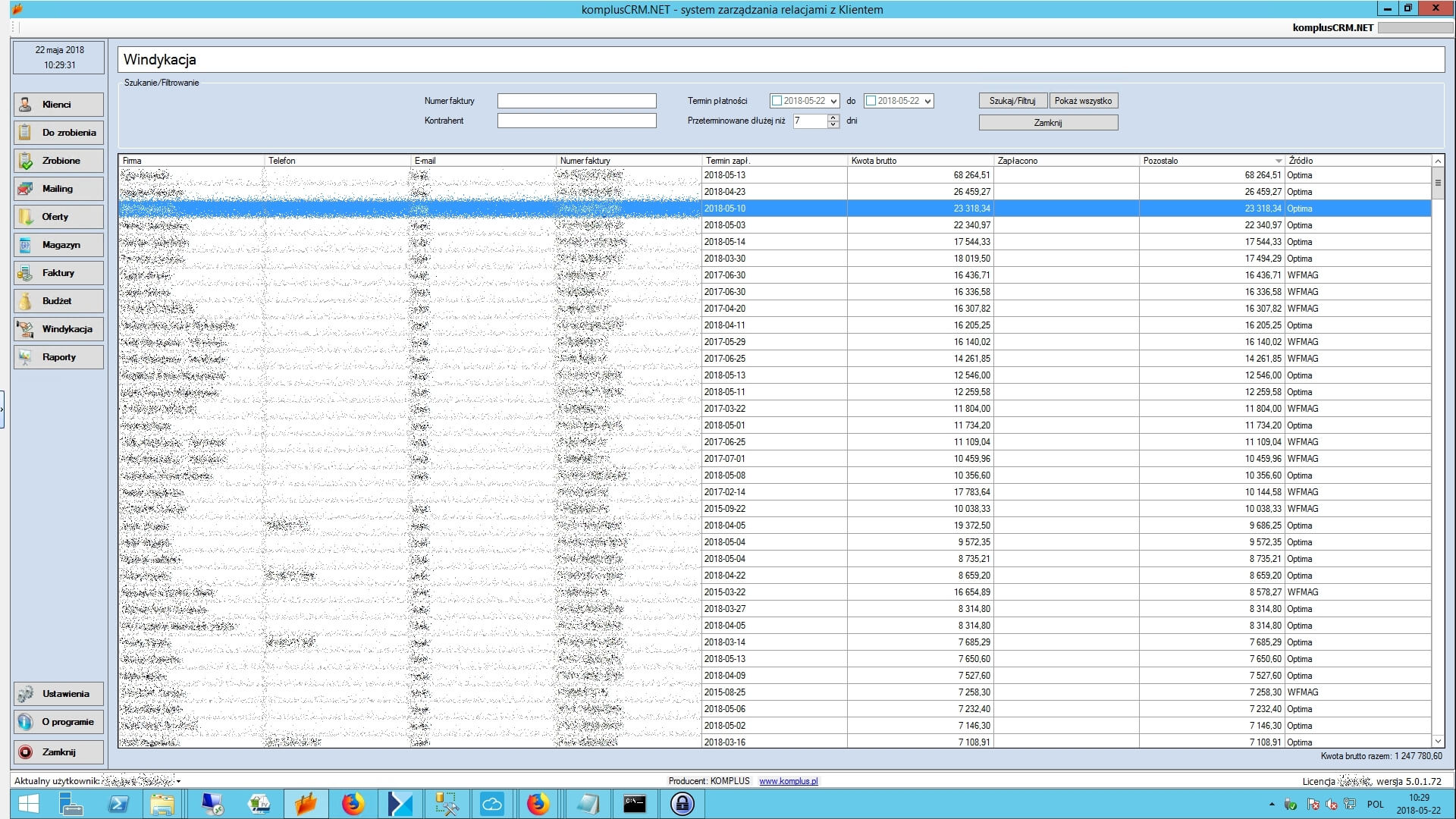Decrease overdue days with the down stepper

(833, 124)
